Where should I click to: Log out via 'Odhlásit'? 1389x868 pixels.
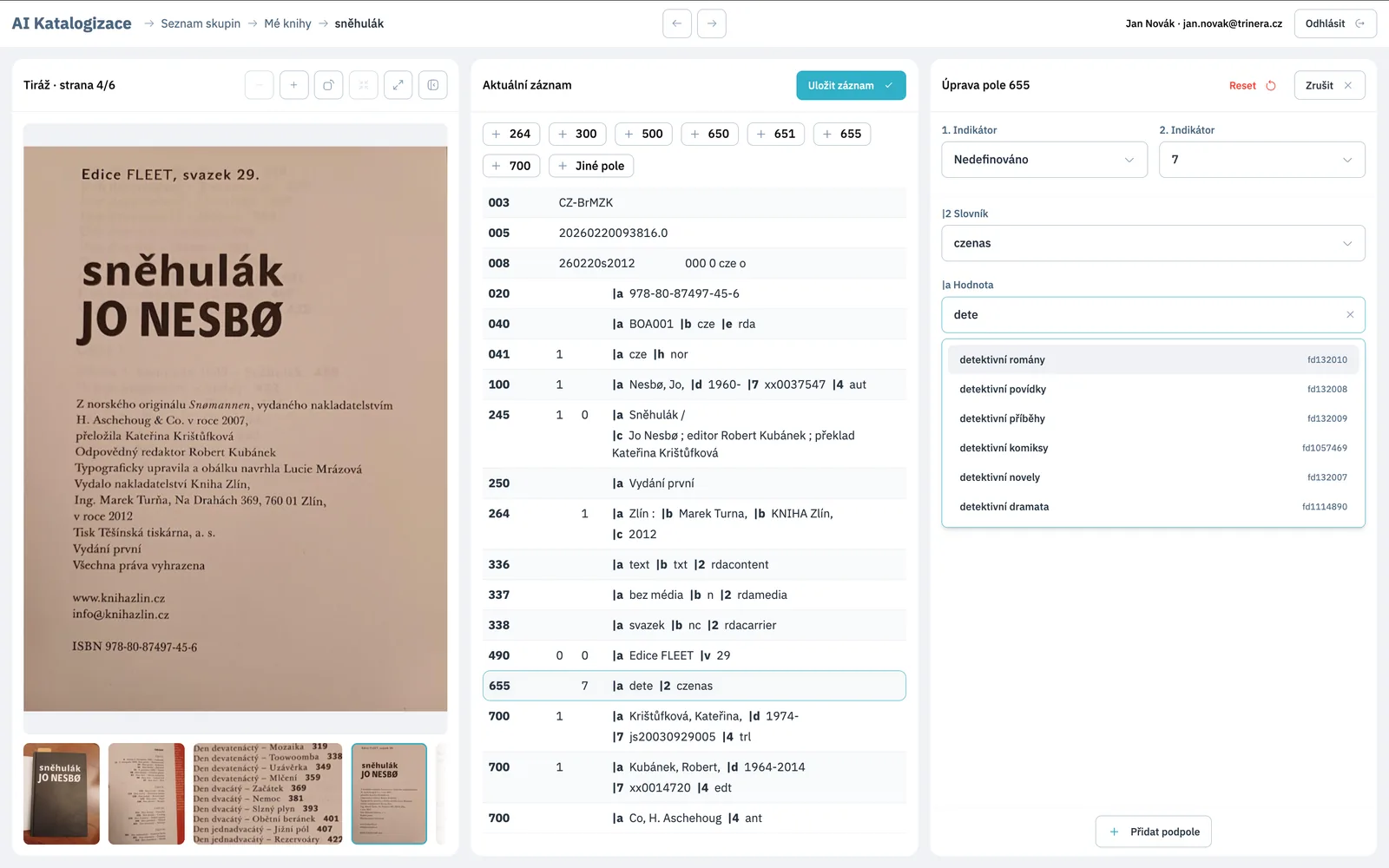(1335, 23)
